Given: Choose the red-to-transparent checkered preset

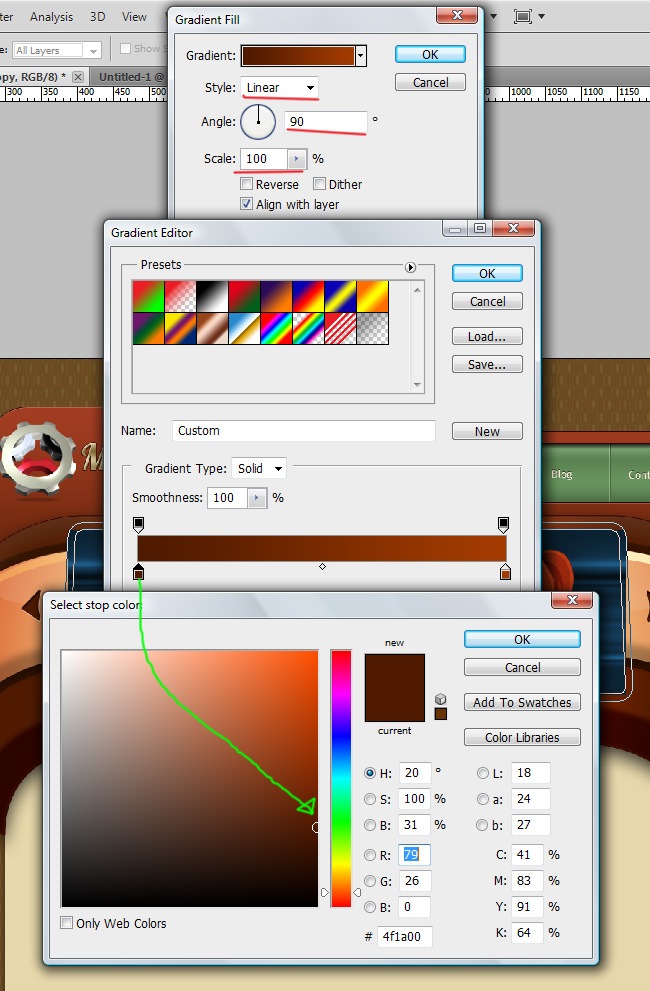Looking at the screenshot, I should coord(180,296).
